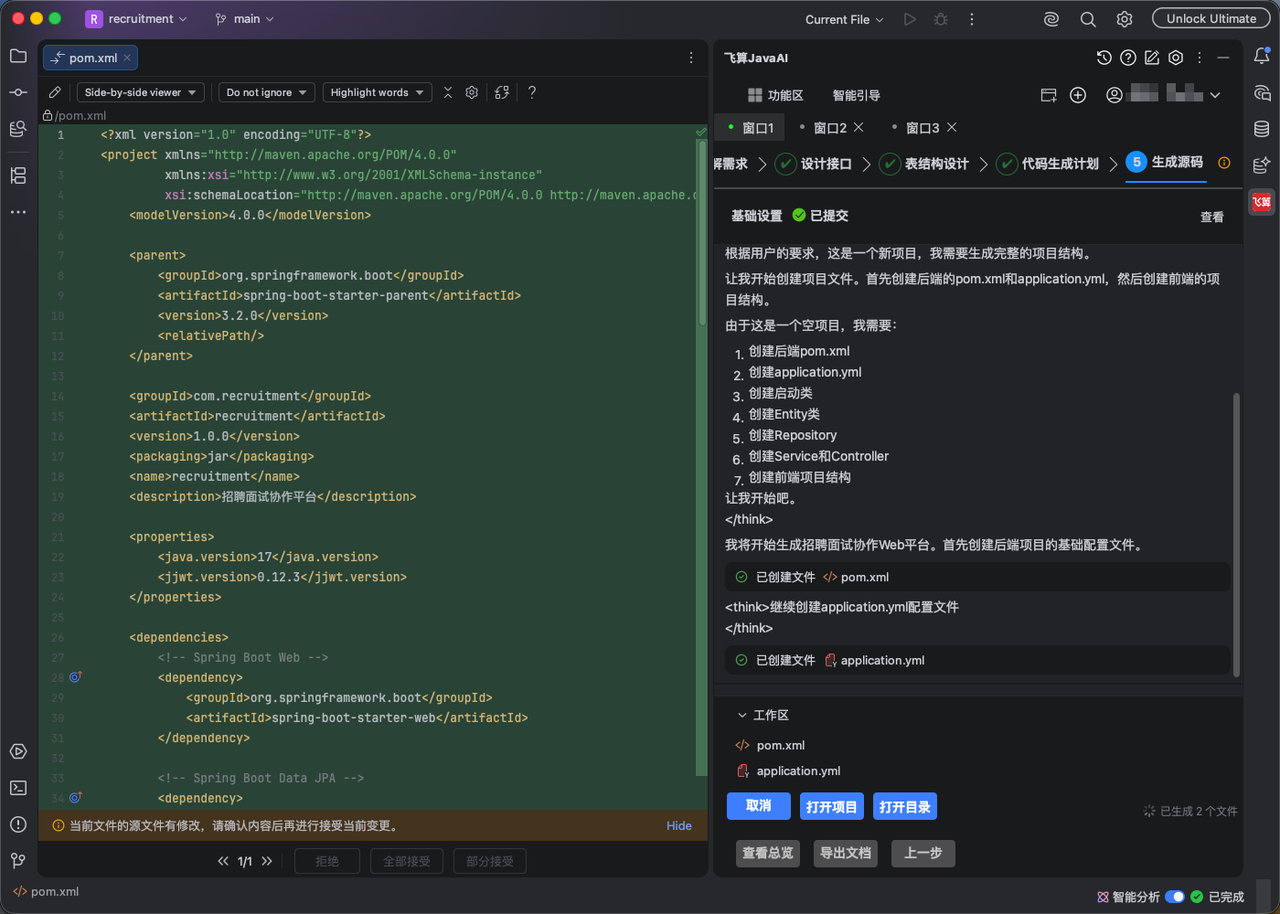Open IDE settings gear in title bar
Screen dimensions: 1280x914
1124,19
